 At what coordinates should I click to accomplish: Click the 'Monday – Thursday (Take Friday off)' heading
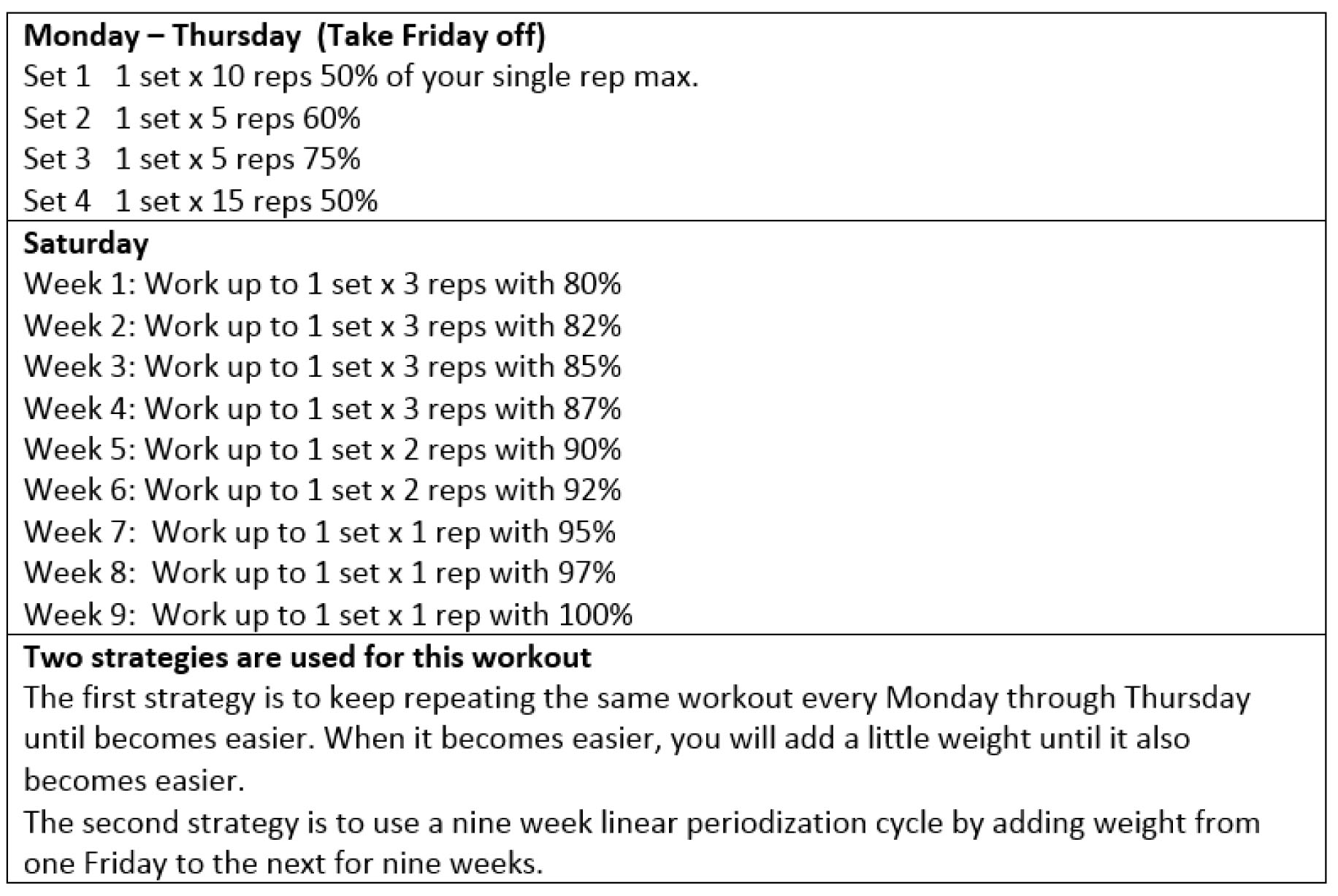(x=284, y=36)
